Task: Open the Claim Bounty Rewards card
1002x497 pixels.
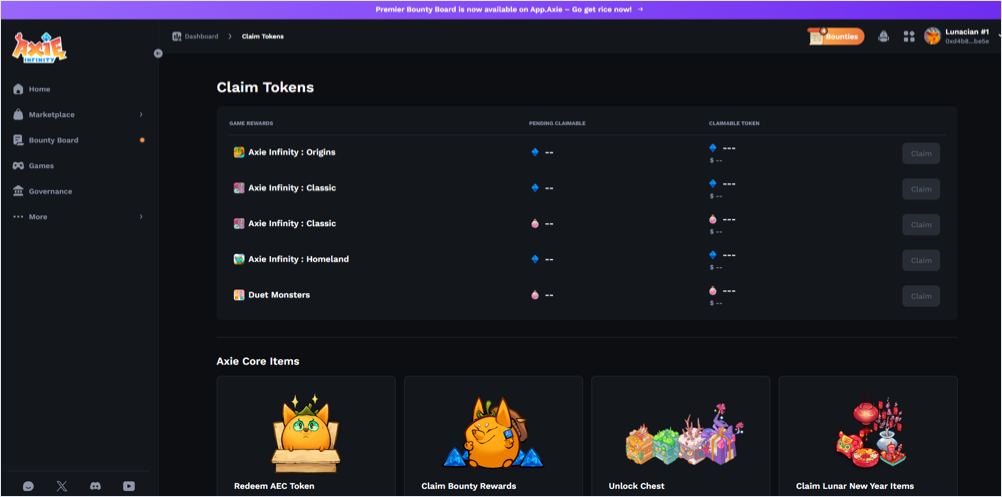Action: tap(493, 436)
